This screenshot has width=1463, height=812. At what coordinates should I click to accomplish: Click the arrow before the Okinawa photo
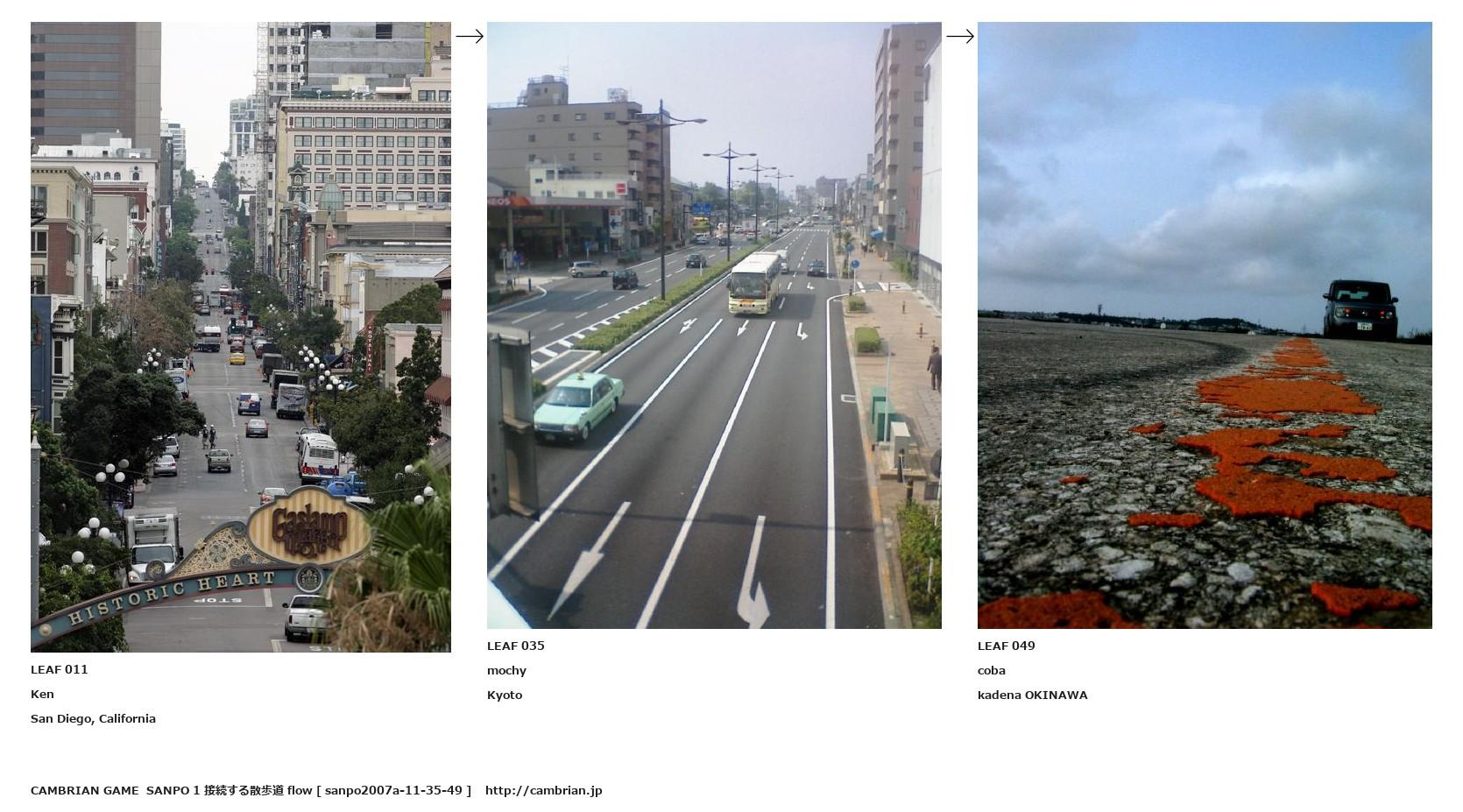tap(960, 36)
